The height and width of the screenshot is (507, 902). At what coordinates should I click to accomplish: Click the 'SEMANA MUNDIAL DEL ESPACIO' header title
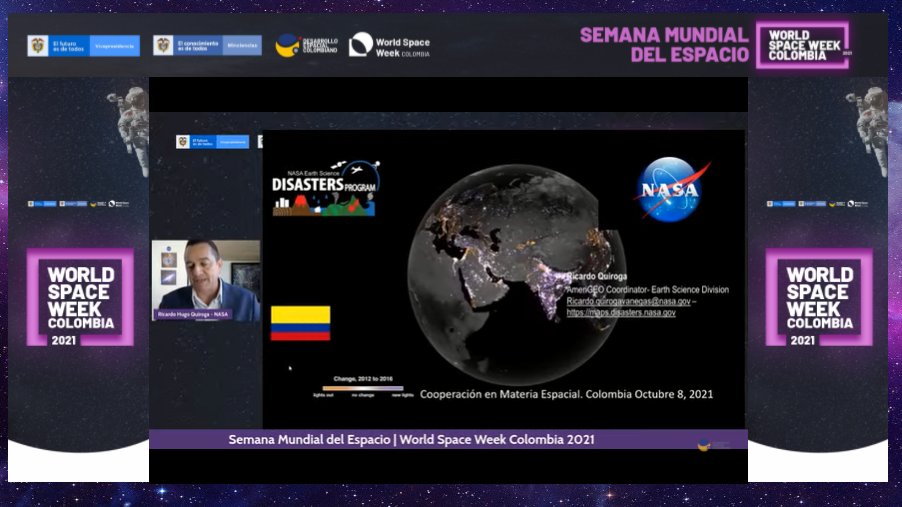click(664, 45)
